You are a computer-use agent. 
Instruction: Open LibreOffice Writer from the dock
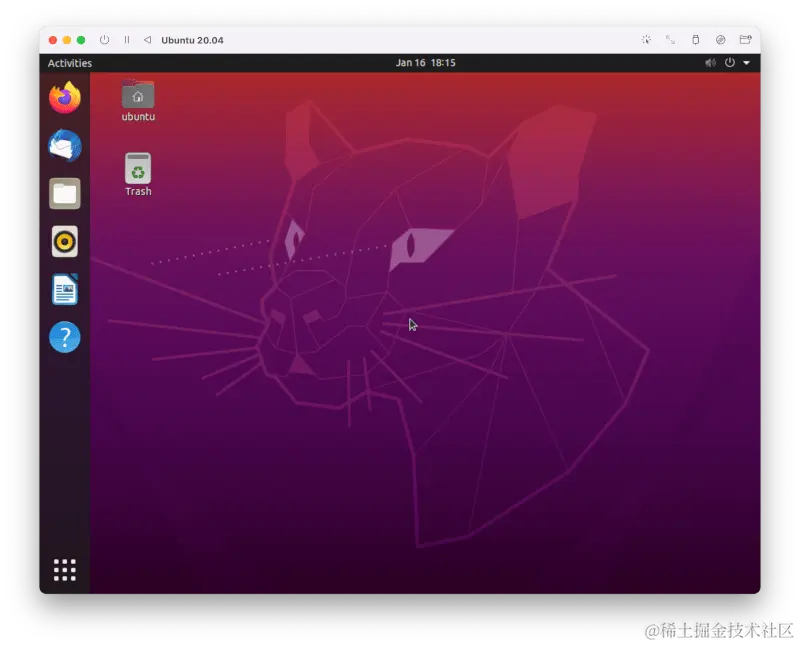coord(65,289)
